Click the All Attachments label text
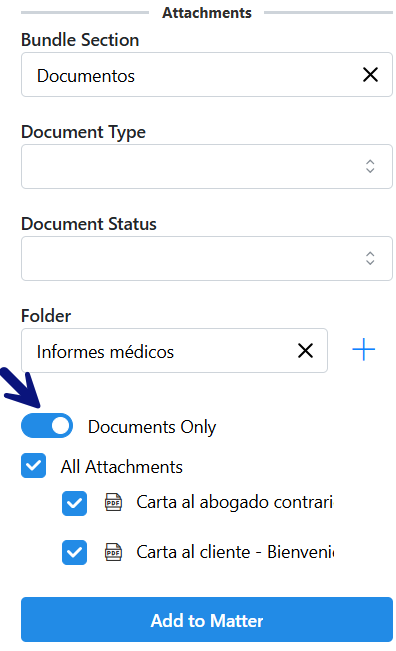Image resolution: width=396 pixels, height=651 pixels. (122, 467)
